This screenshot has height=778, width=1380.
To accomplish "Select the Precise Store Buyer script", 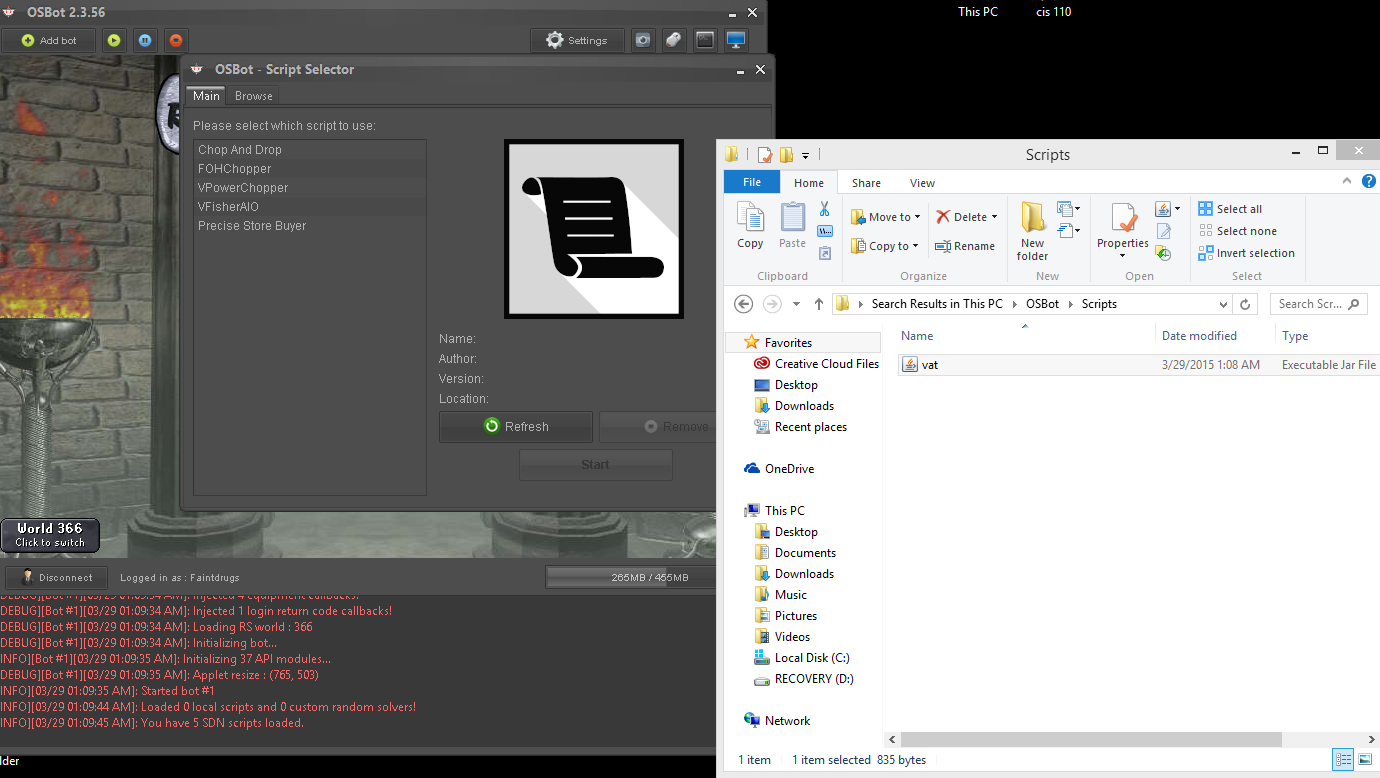I will [310, 226].
